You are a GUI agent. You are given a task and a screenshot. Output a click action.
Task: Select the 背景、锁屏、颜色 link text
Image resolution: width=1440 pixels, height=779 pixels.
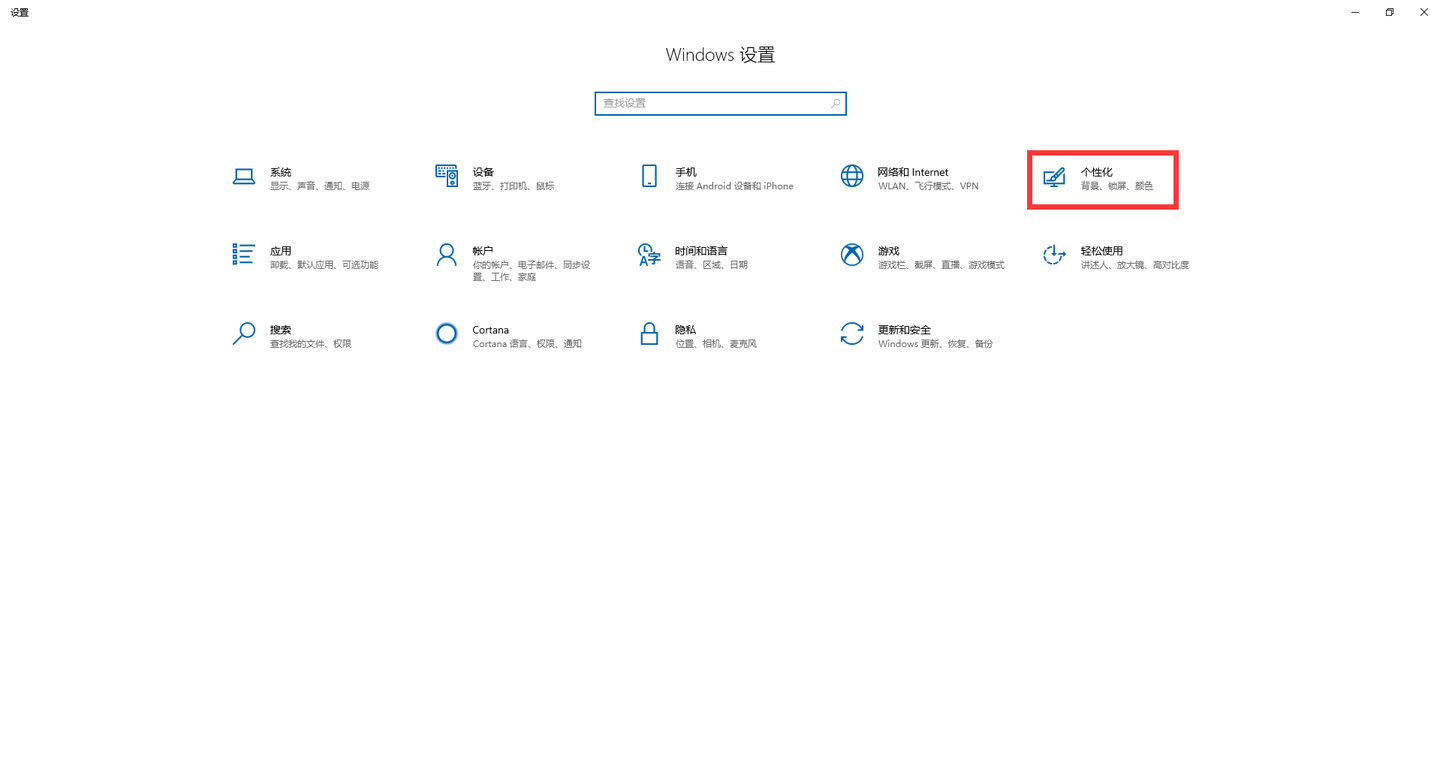tap(1116, 186)
